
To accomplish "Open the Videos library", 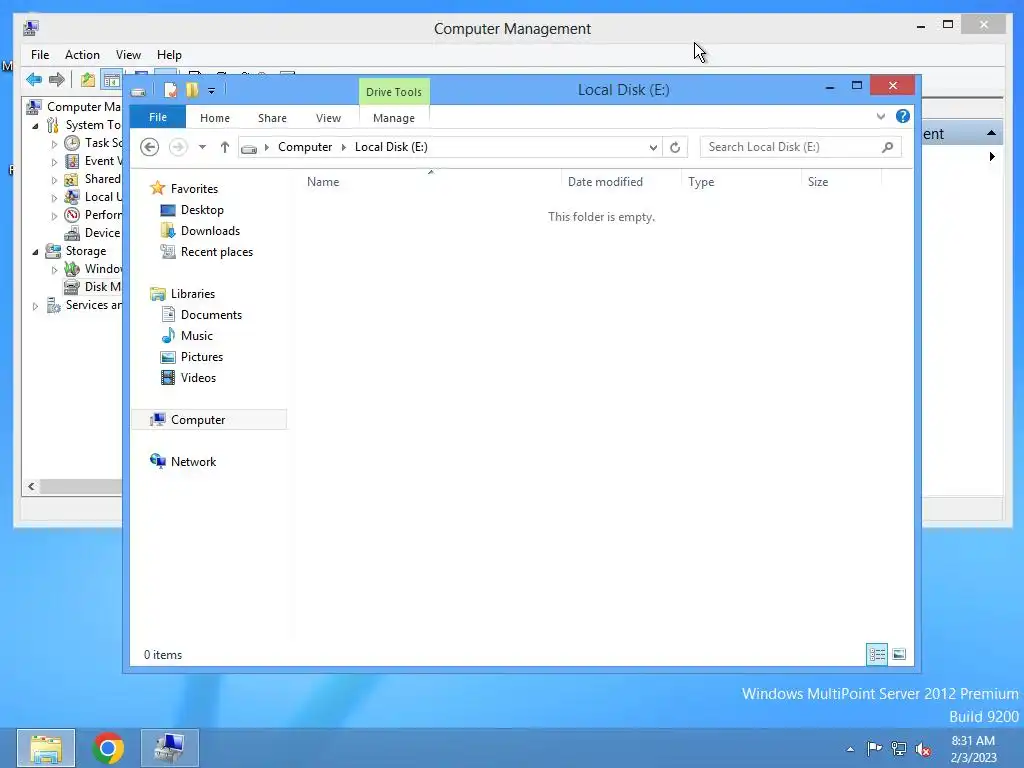I will 198,377.
